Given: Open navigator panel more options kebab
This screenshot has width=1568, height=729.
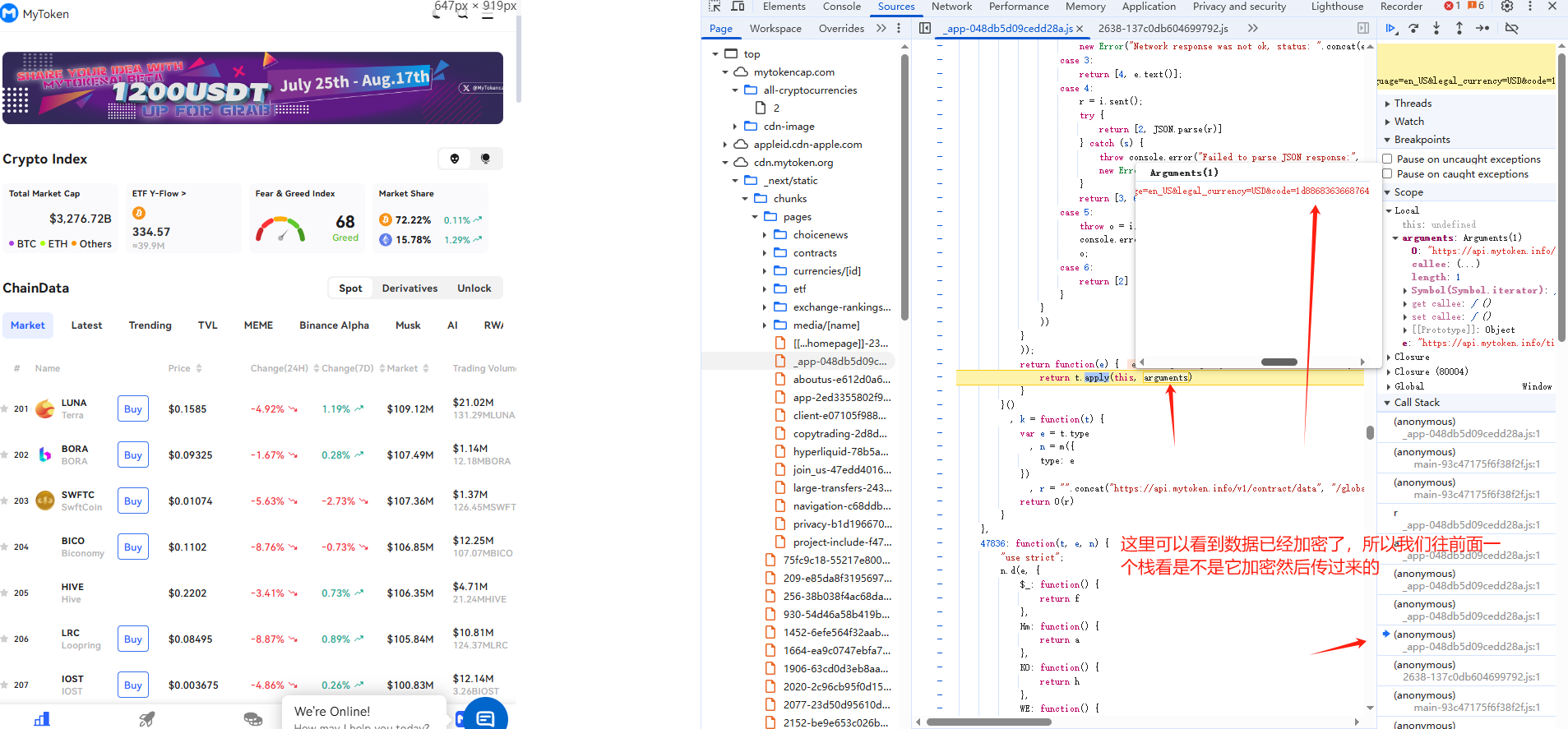Looking at the screenshot, I should [x=899, y=28].
